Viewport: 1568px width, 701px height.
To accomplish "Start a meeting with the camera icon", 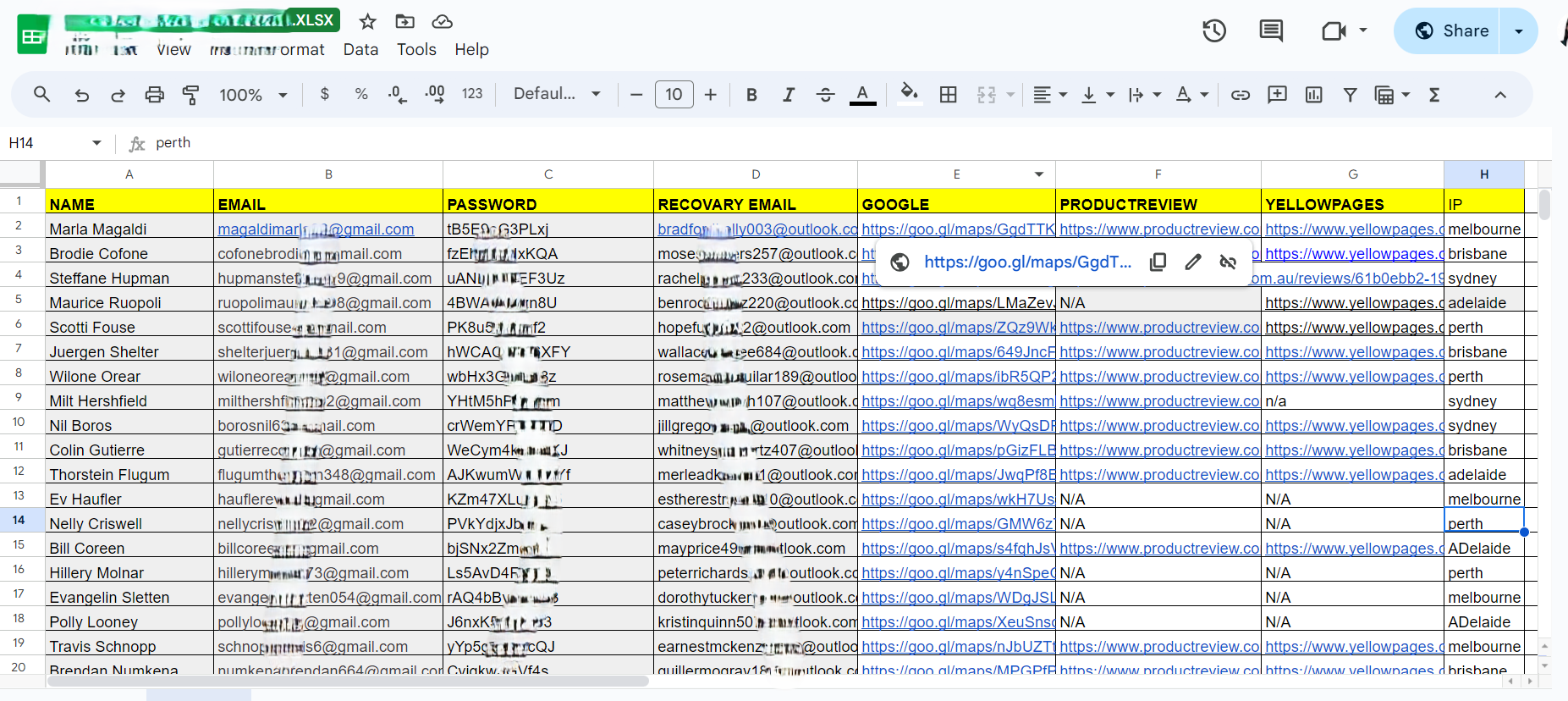I will click(1334, 31).
